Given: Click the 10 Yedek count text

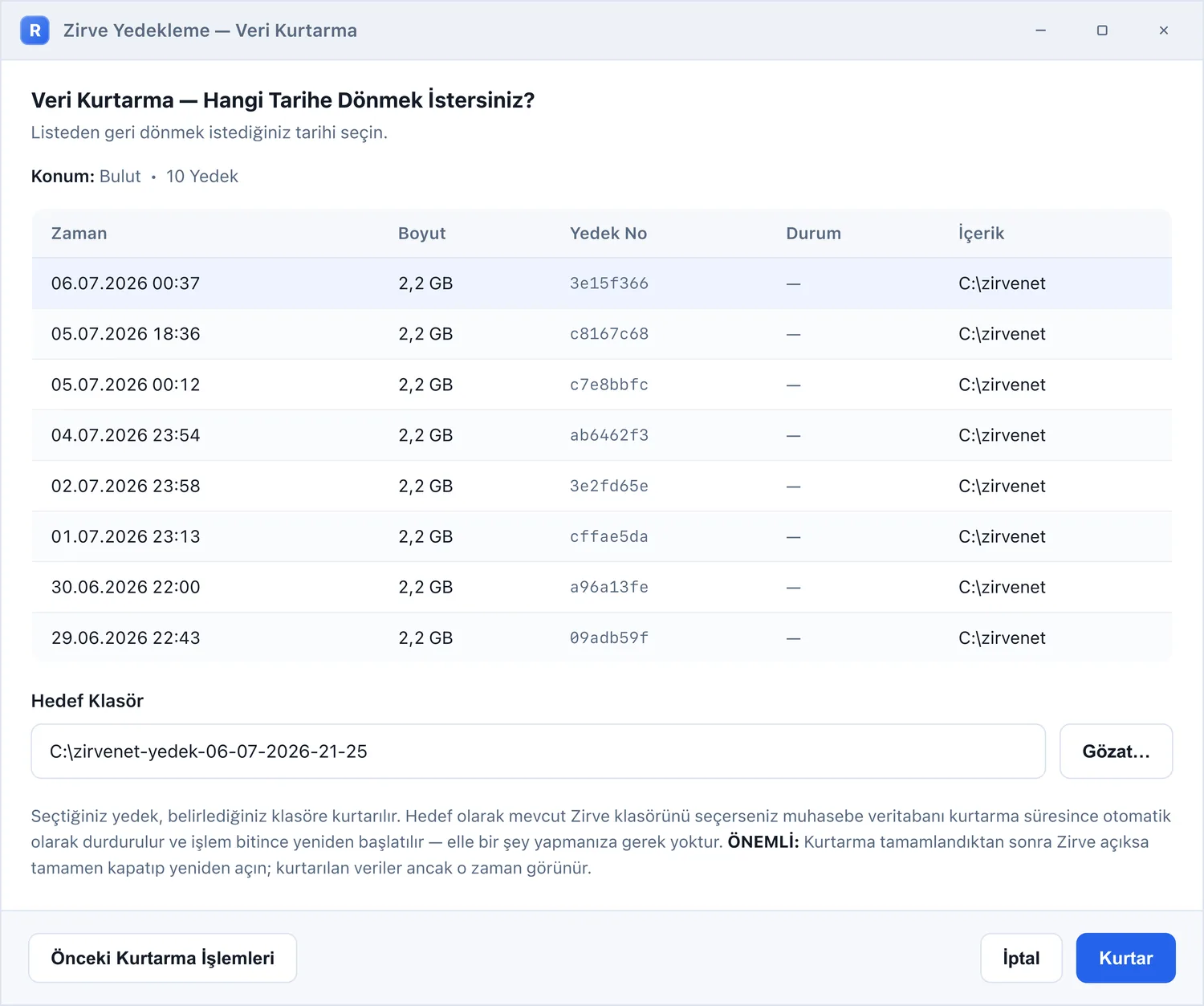Looking at the screenshot, I should [202, 177].
